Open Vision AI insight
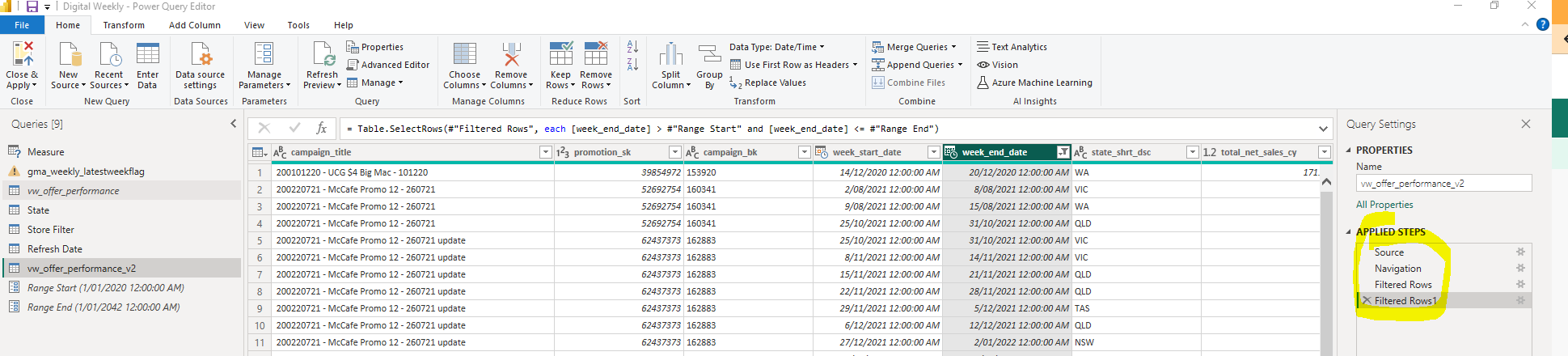The image size is (1568, 356). pos(997,65)
